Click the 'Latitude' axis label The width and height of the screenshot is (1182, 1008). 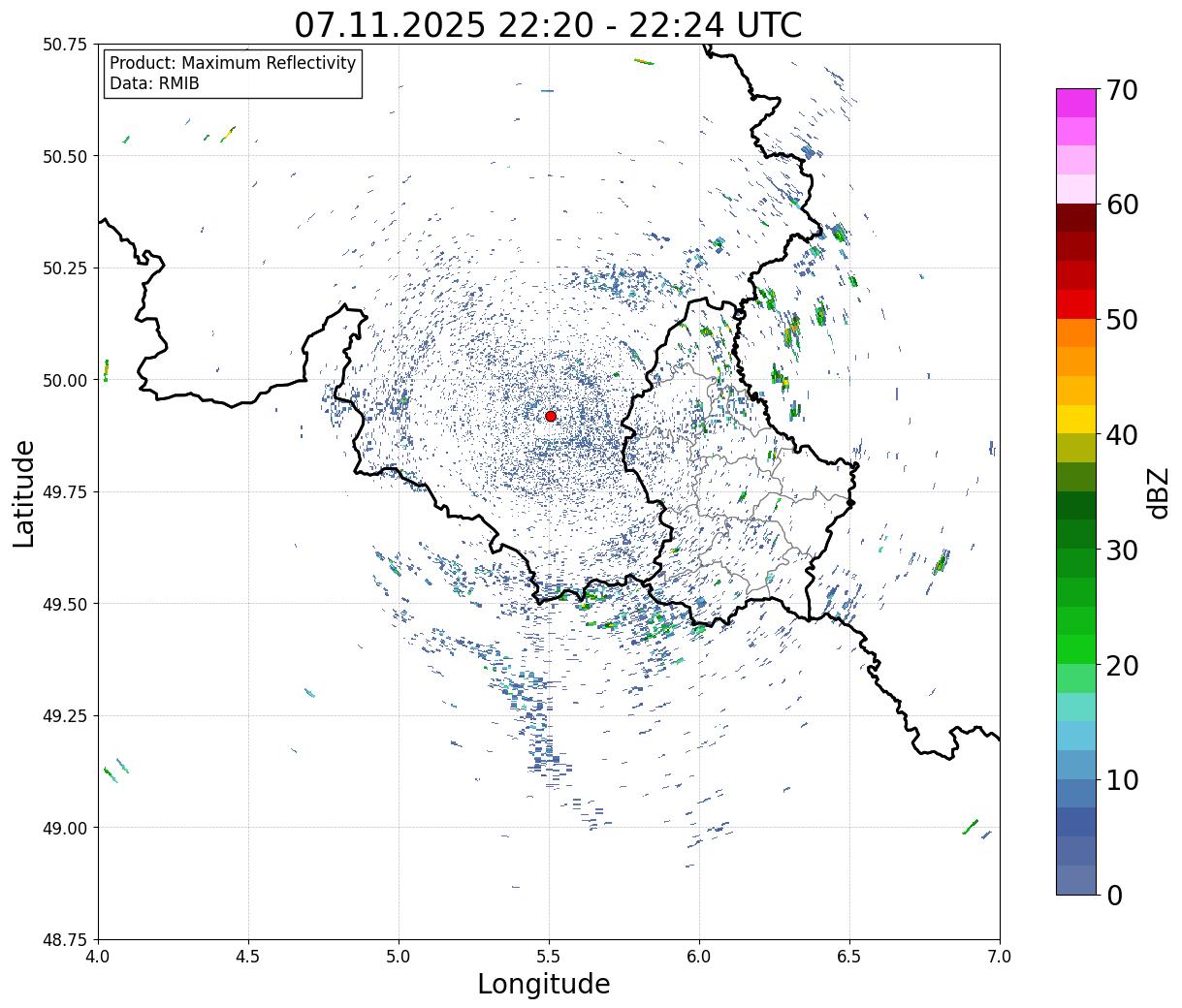[x=23, y=493]
